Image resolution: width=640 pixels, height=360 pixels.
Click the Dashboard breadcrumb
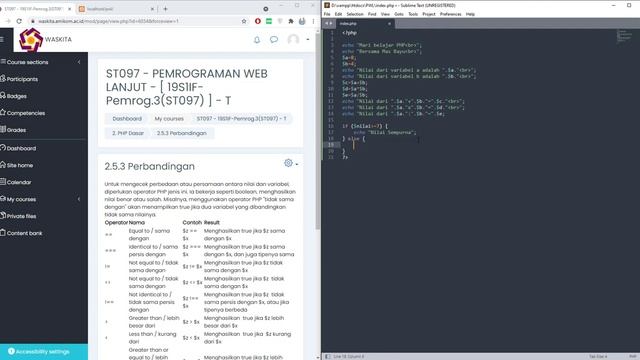tap(127, 118)
